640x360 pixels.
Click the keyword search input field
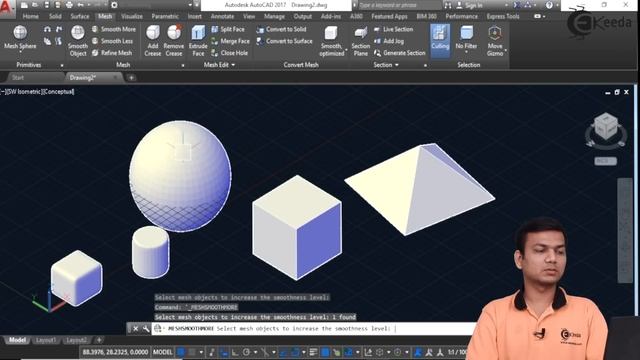tap(398, 5)
